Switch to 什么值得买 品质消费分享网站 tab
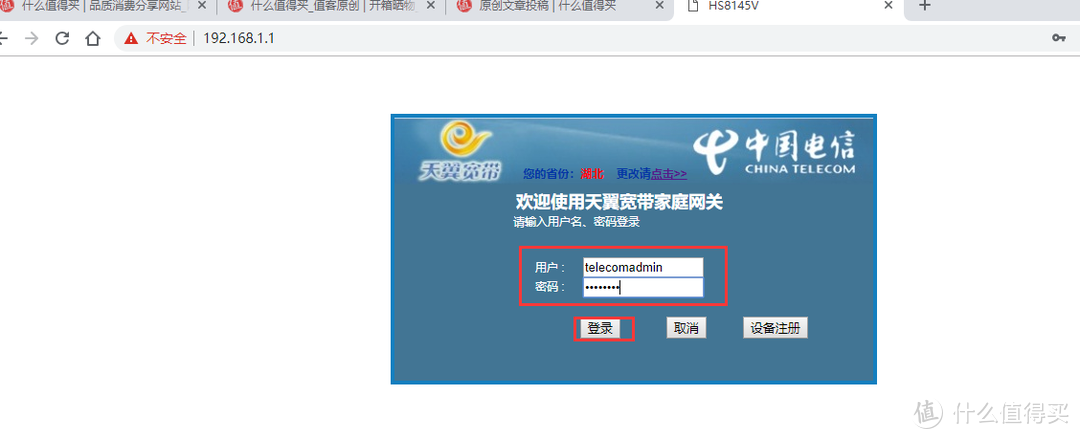This screenshot has width=1080, height=439. point(105,6)
